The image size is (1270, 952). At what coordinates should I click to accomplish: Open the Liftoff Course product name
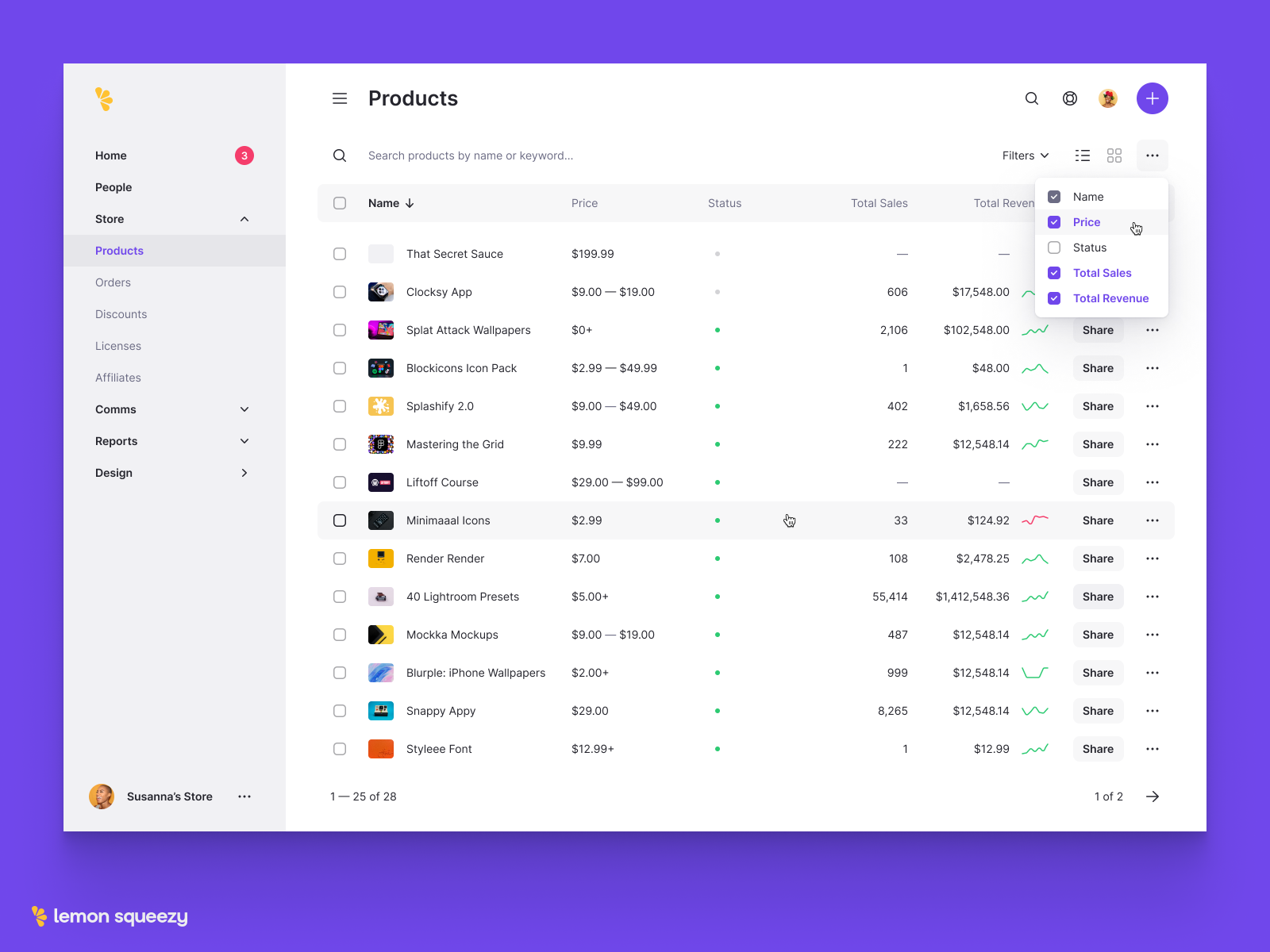coord(442,482)
